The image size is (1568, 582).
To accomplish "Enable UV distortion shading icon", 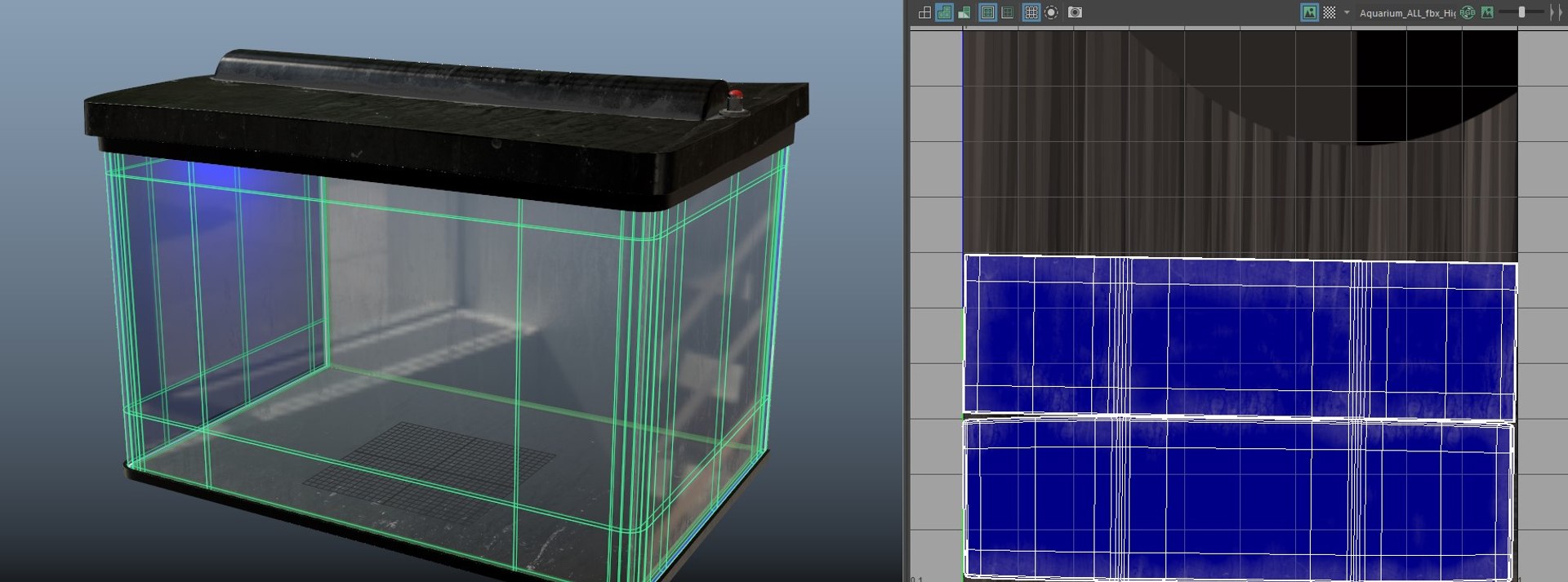I will (x=964, y=12).
